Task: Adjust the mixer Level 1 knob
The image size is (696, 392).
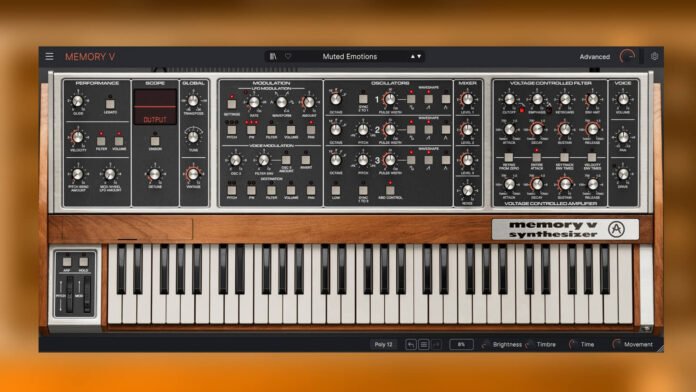Action: tap(467, 99)
